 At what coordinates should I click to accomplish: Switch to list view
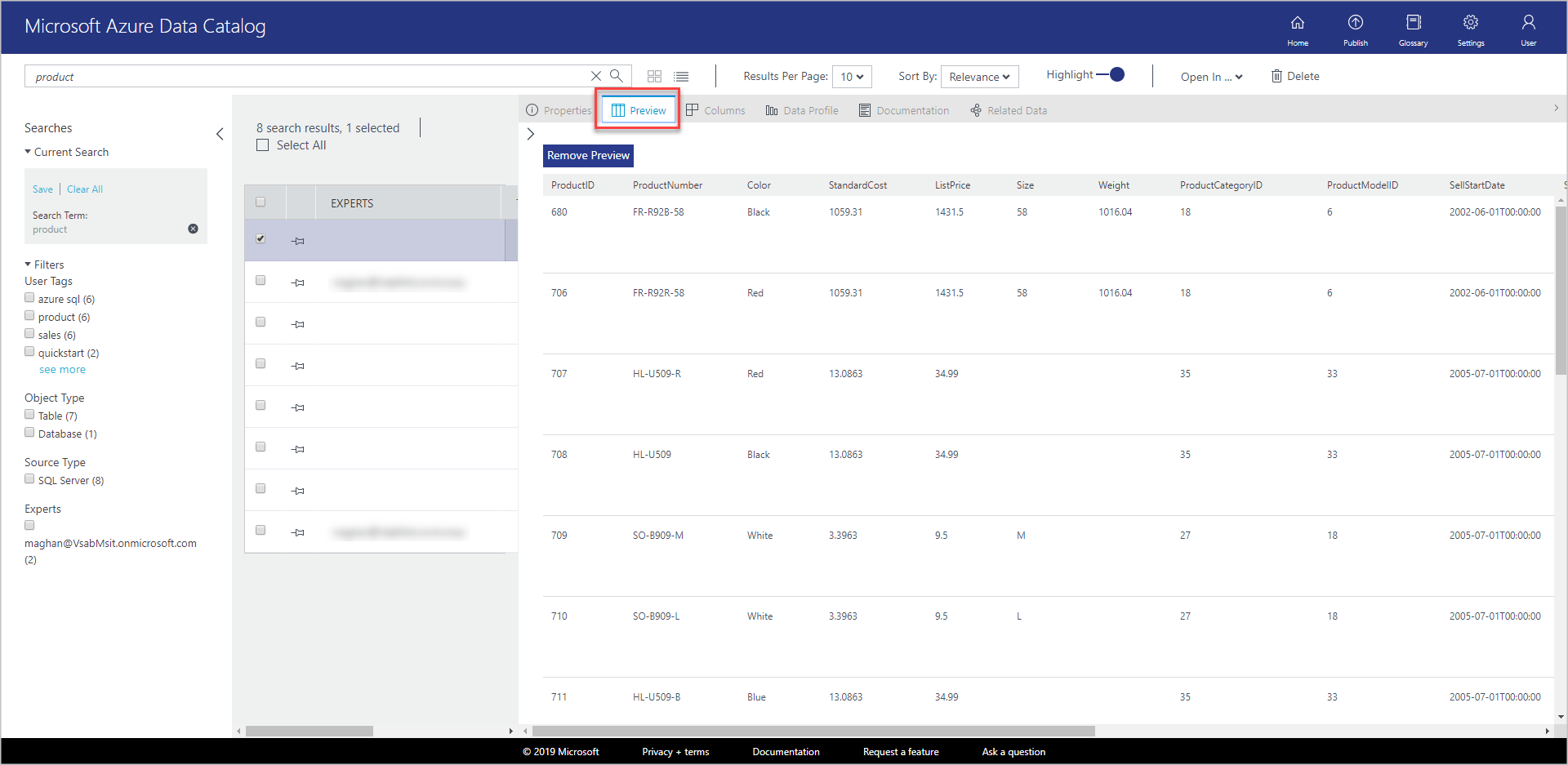(x=682, y=76)
